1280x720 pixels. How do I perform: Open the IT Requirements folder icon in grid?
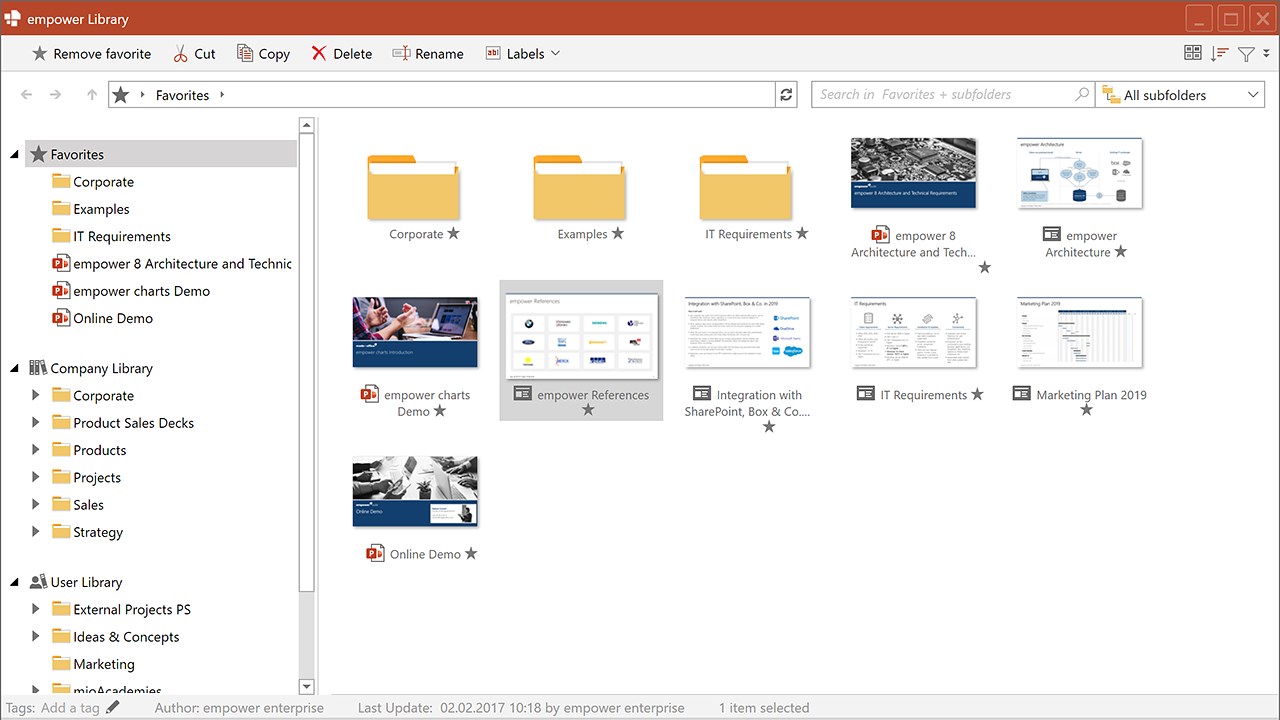click(x=745, y=186)
